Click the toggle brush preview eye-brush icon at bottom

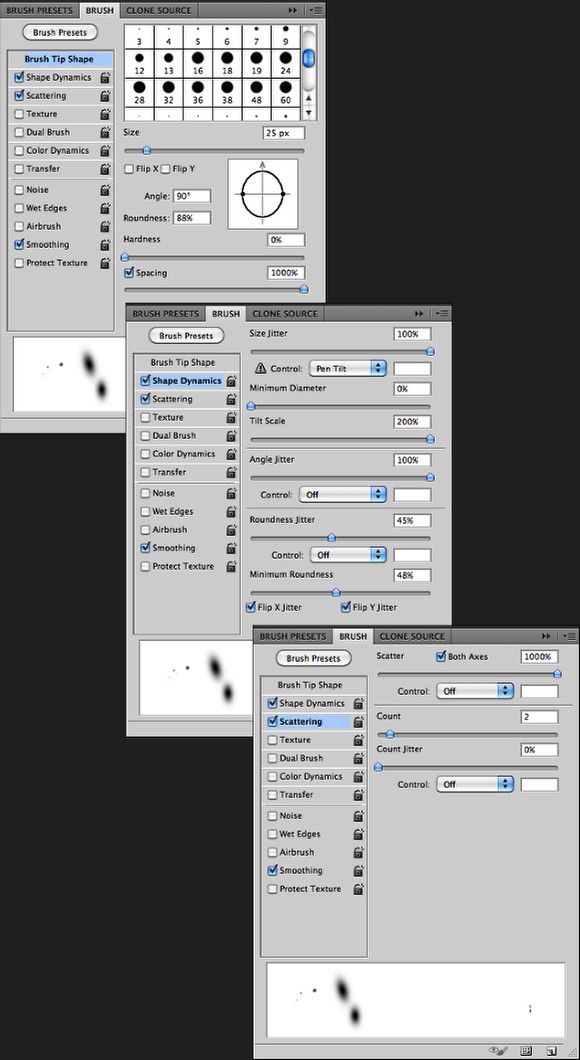[x=499, y=1051]
